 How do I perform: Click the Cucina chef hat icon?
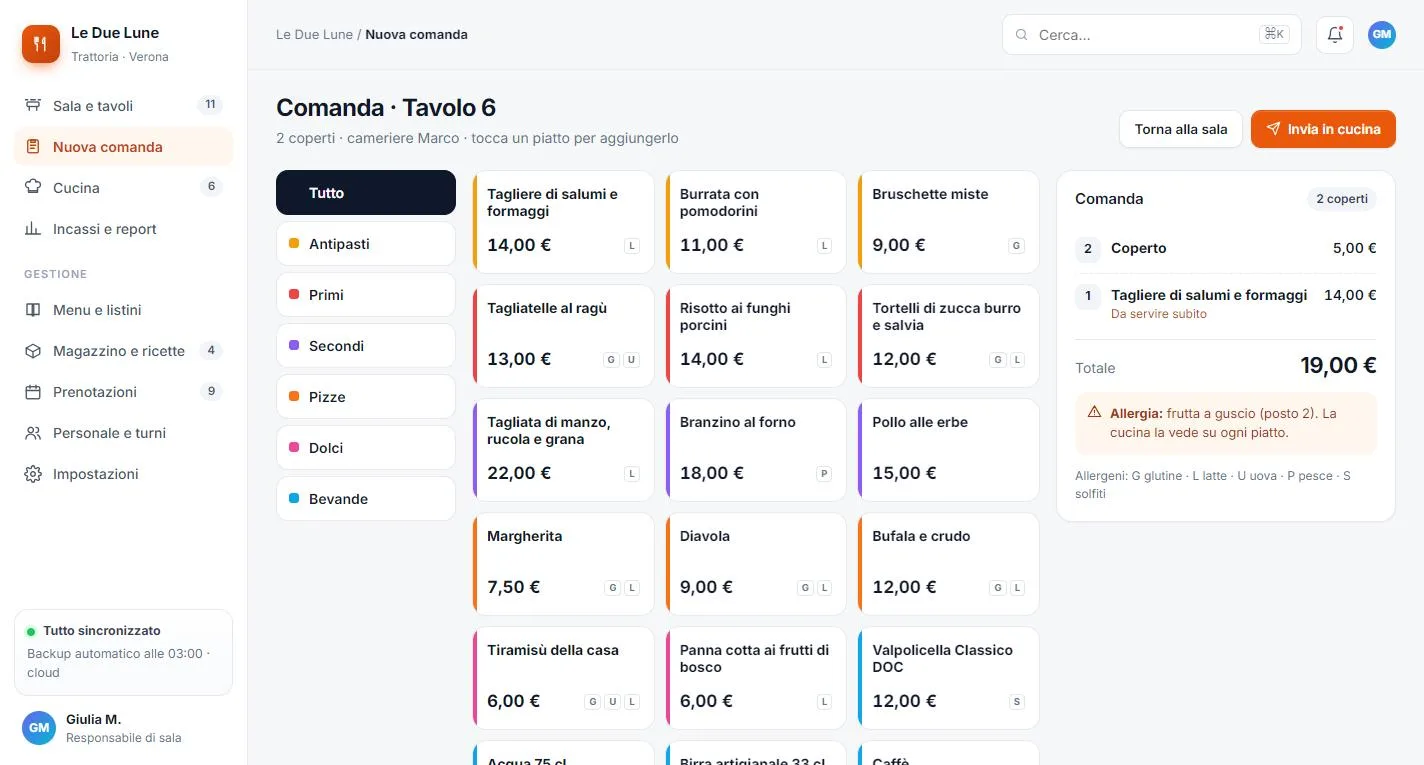click(x=33, y=188)
